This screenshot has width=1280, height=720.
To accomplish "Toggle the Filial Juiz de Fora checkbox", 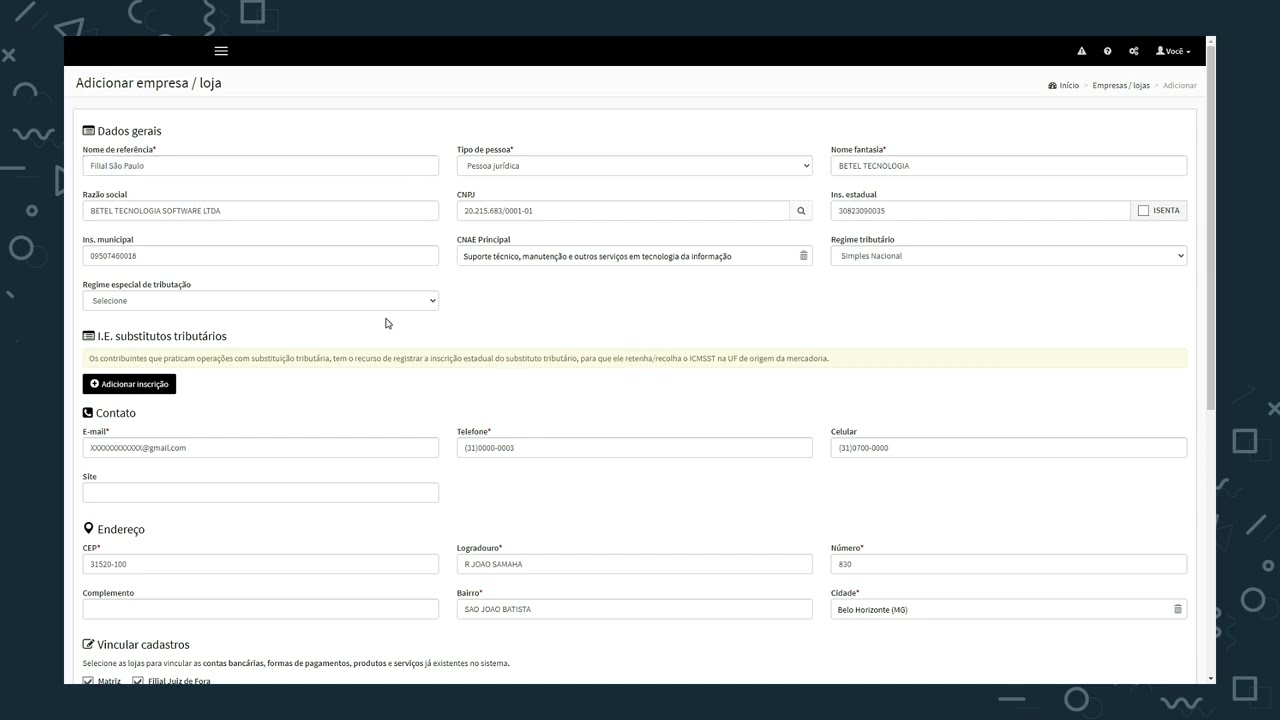I will pos(138,681).
